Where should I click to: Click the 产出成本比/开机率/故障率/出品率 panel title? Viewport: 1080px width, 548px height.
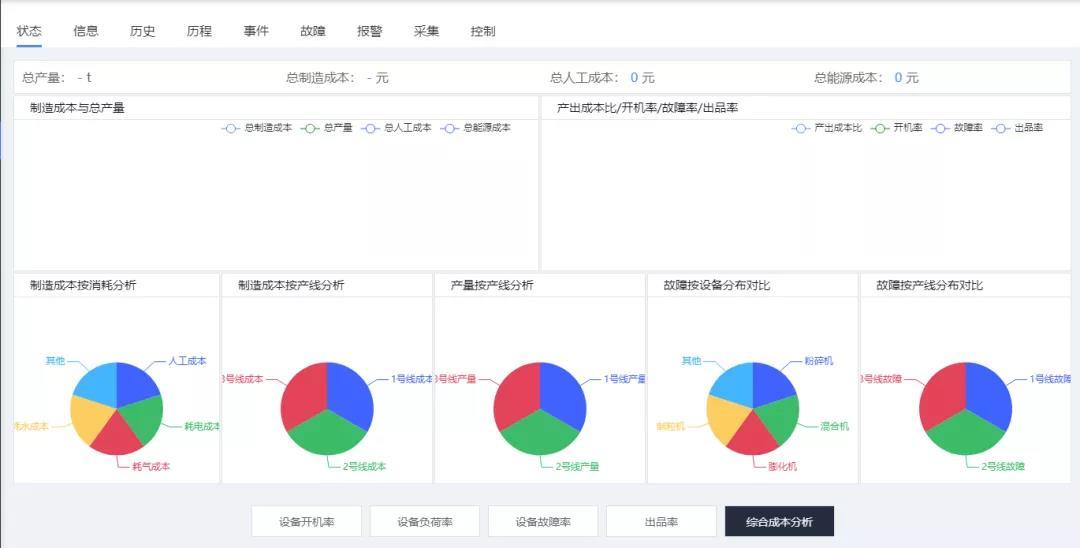647,108
